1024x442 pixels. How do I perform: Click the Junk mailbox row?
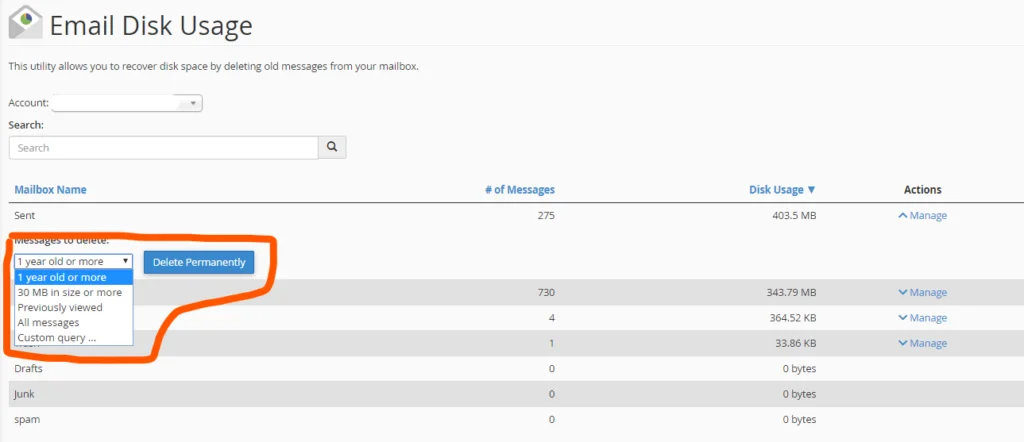click(24, 394)
